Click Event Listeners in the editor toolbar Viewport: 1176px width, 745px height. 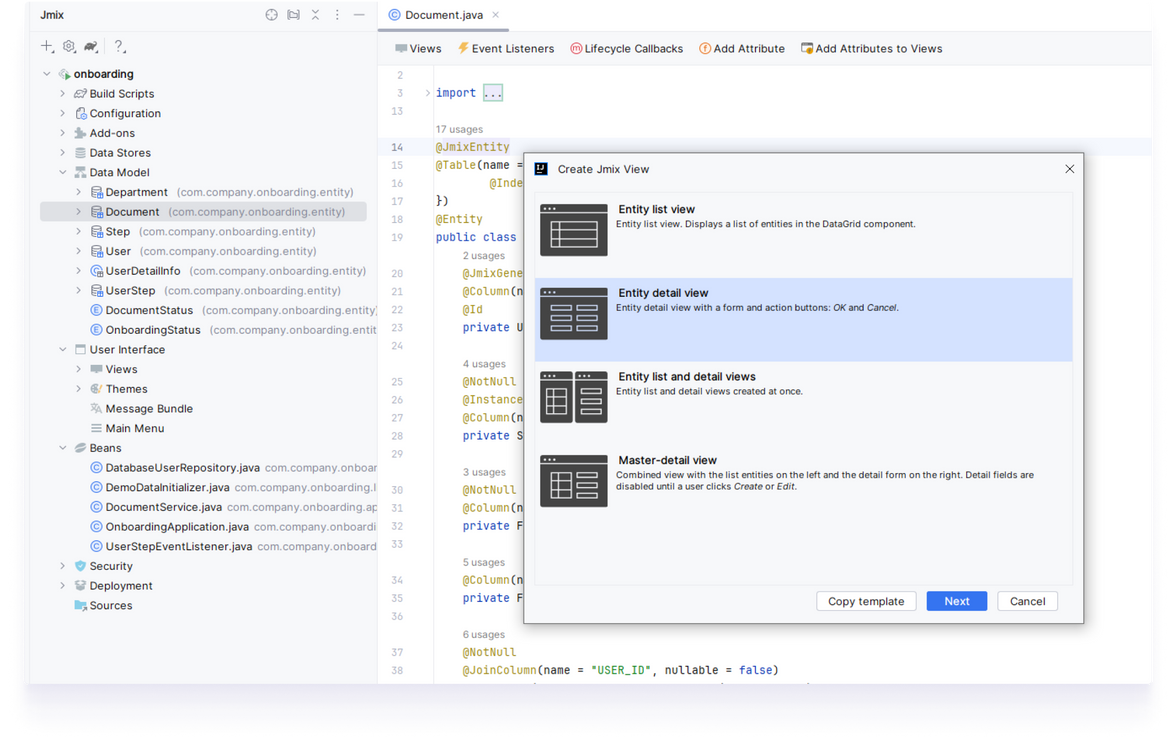point(506,49)
